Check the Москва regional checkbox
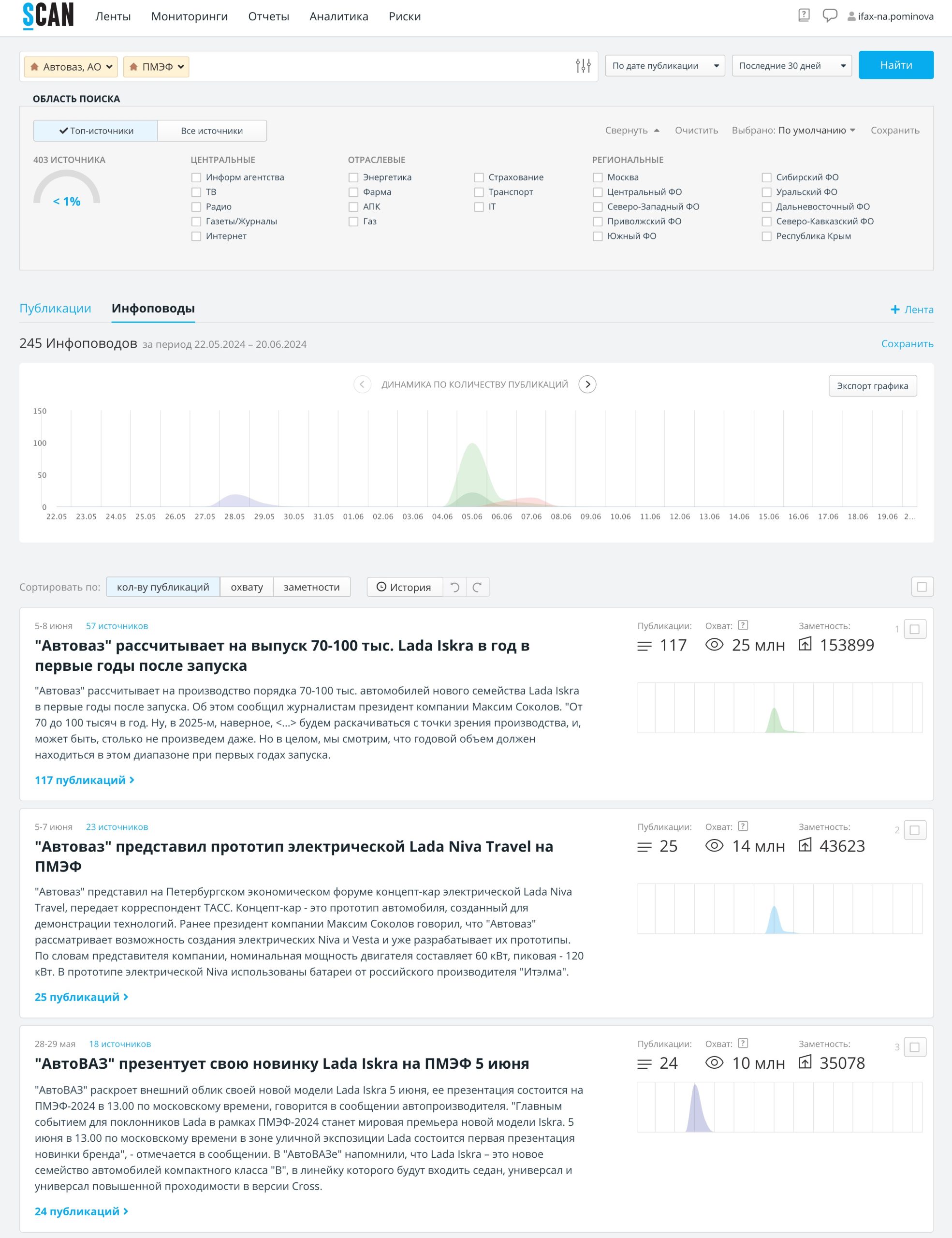Screen dimensions: 952x1238 coord(597,177)
